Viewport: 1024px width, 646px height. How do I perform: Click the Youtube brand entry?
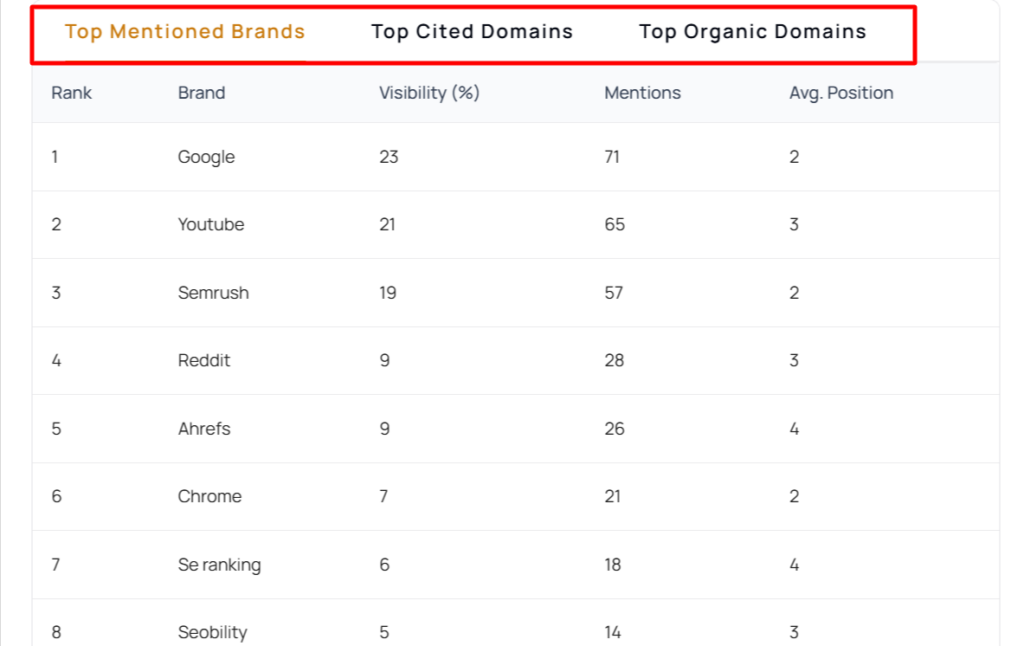(211, 225)
